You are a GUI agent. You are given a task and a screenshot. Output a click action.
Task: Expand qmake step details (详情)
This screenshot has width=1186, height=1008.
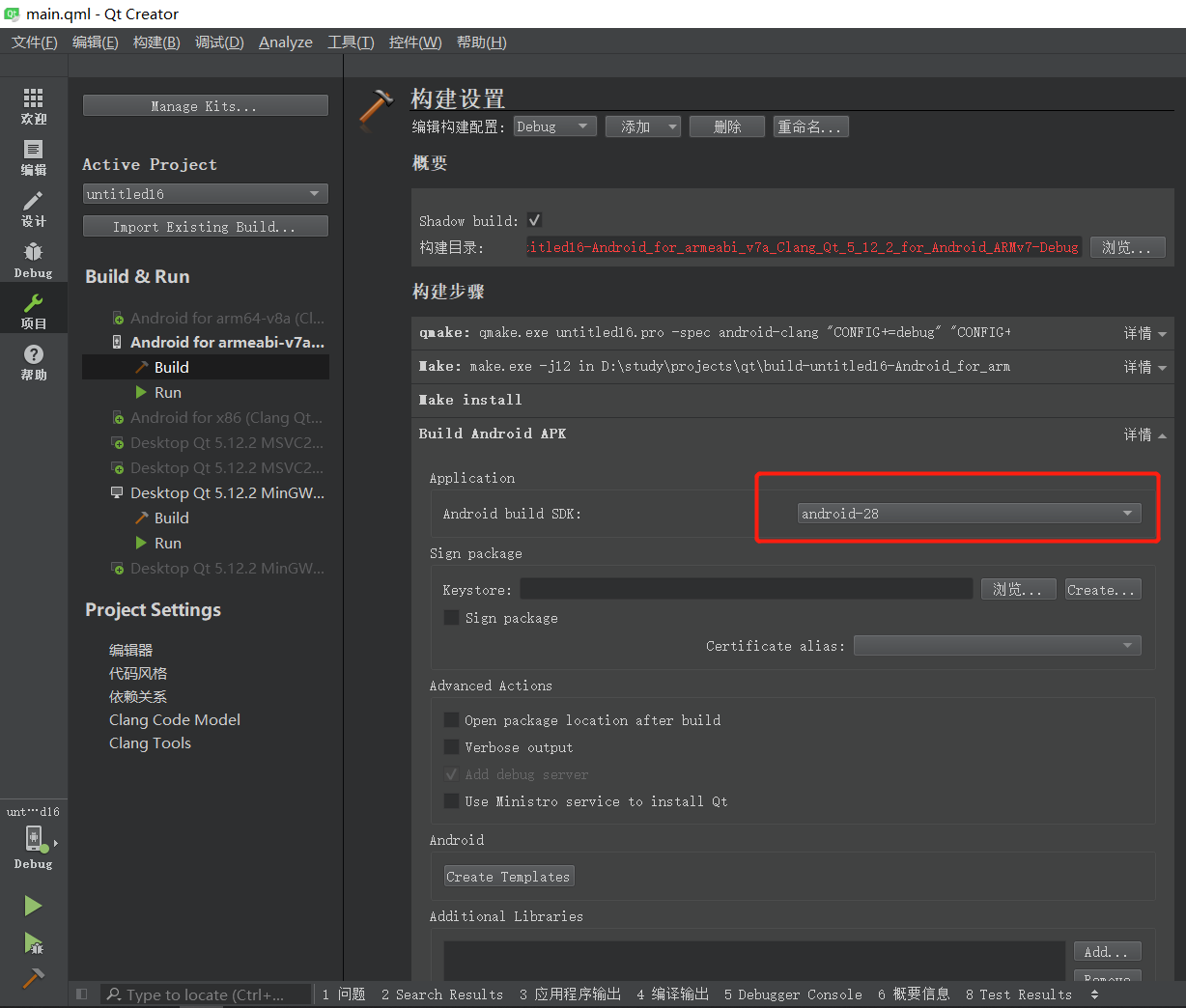(1145, 333)
